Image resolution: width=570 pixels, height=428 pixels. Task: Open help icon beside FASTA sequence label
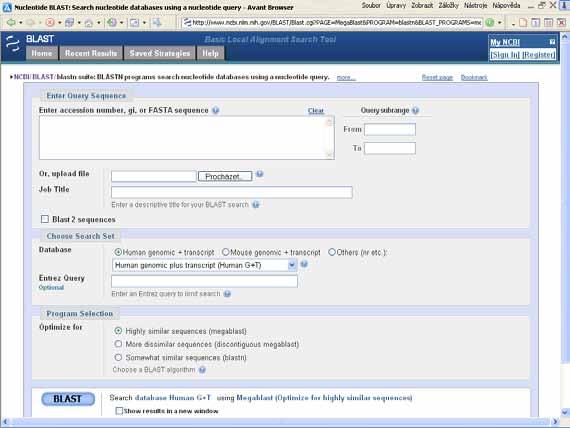[x=216, y=110]
